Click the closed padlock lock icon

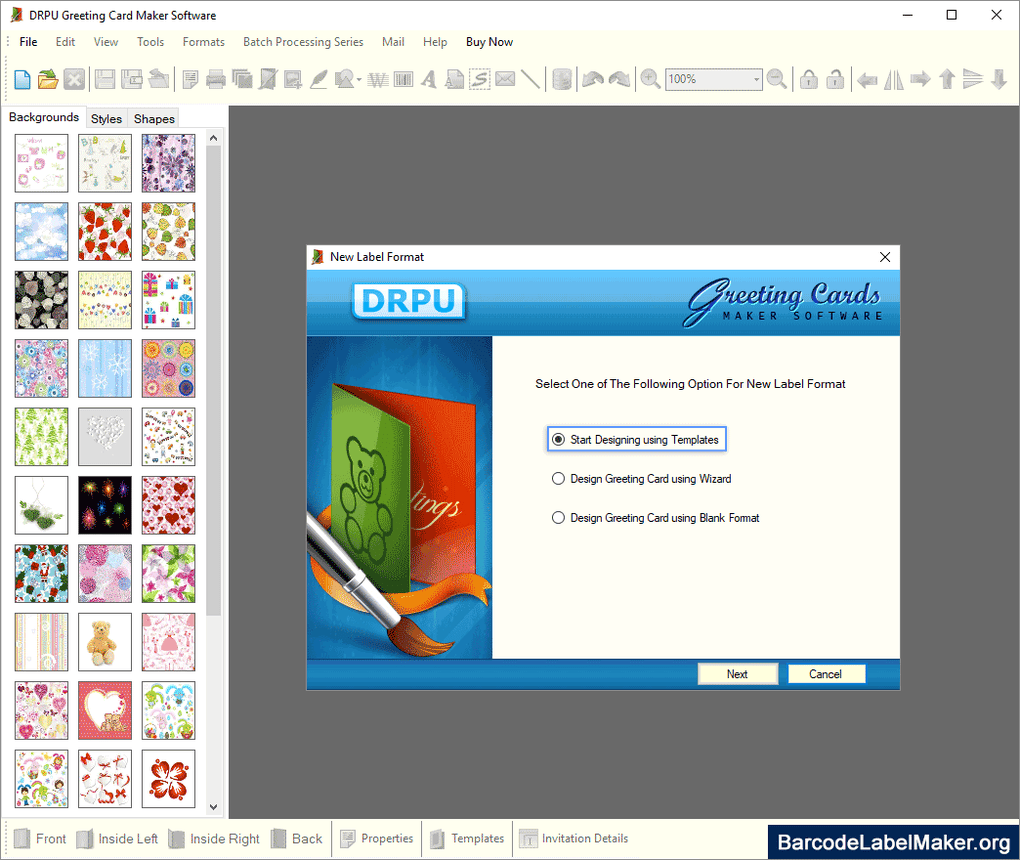(x=809, y=79)
